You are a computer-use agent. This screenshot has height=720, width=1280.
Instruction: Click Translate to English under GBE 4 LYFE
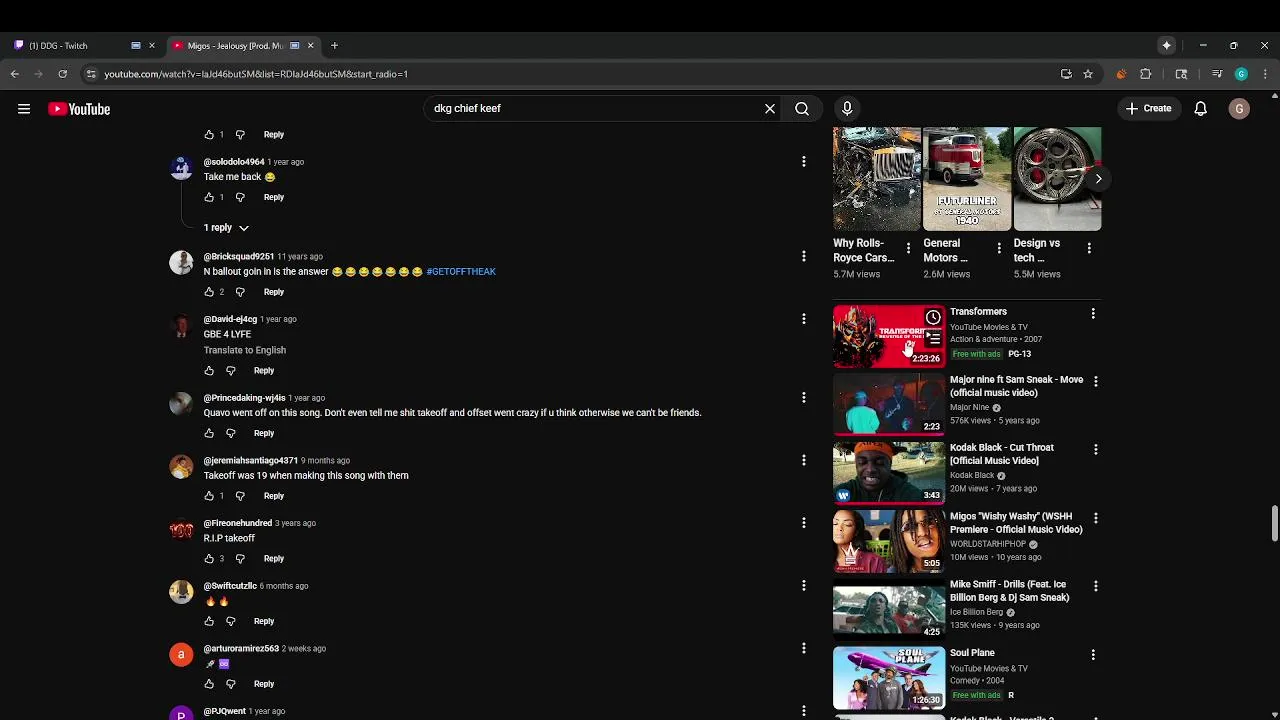pos(245,350)
